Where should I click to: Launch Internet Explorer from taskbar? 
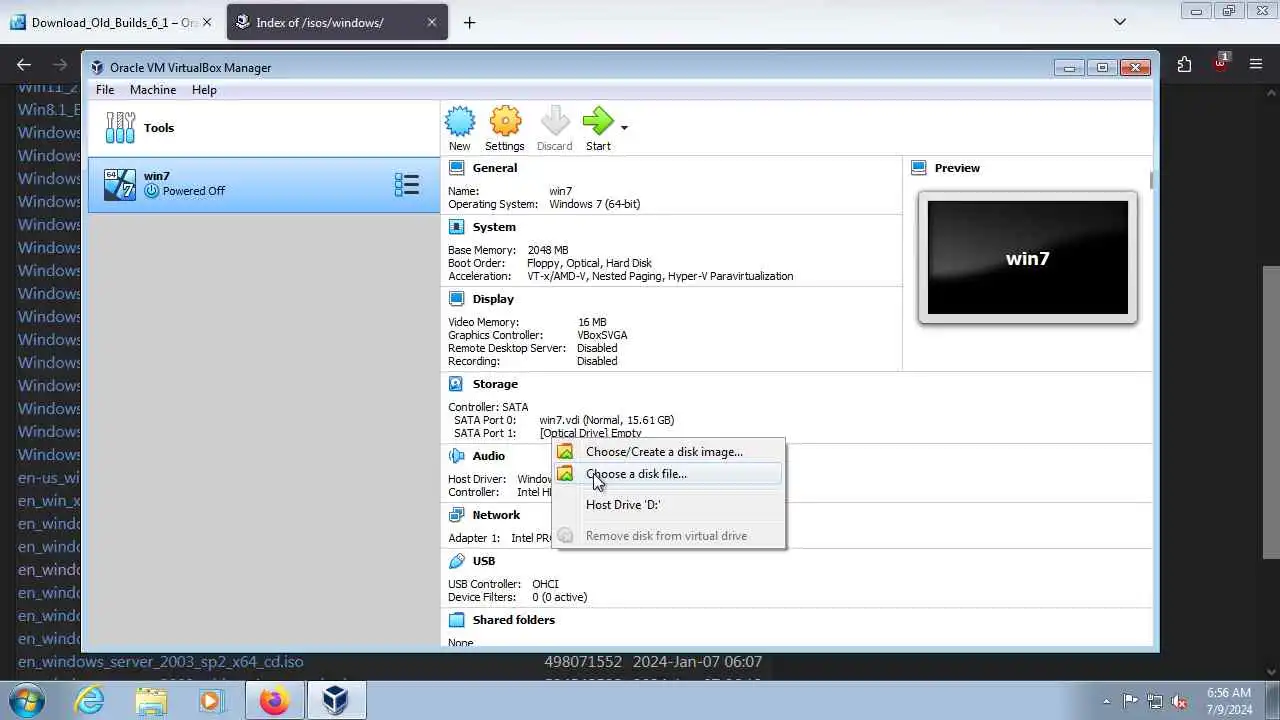(90, 701)
